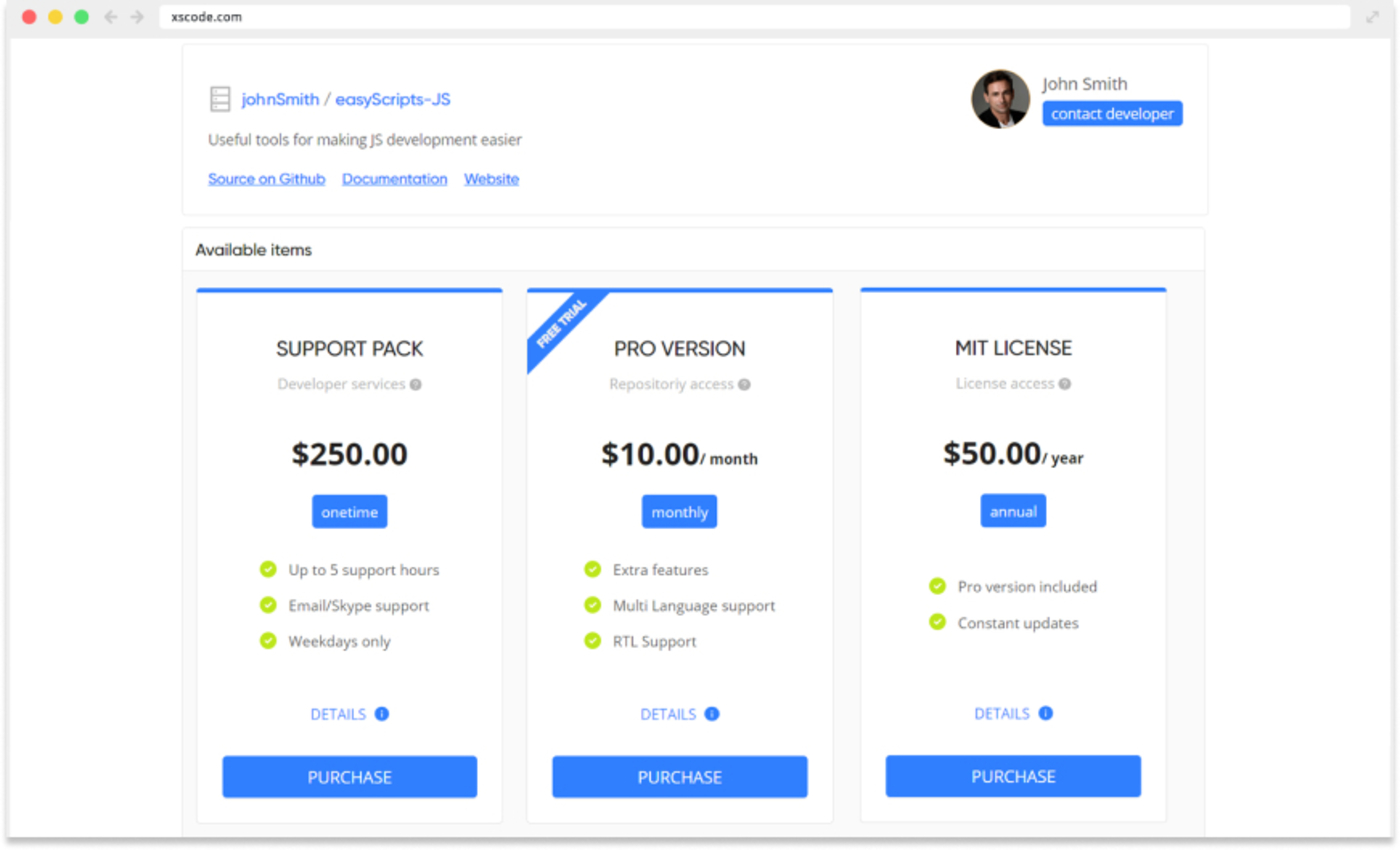The image size is (1400, 850).
Task: Open the tooltip icon next to Developer services
Action: pyautogui.click(x=417, y=384)
